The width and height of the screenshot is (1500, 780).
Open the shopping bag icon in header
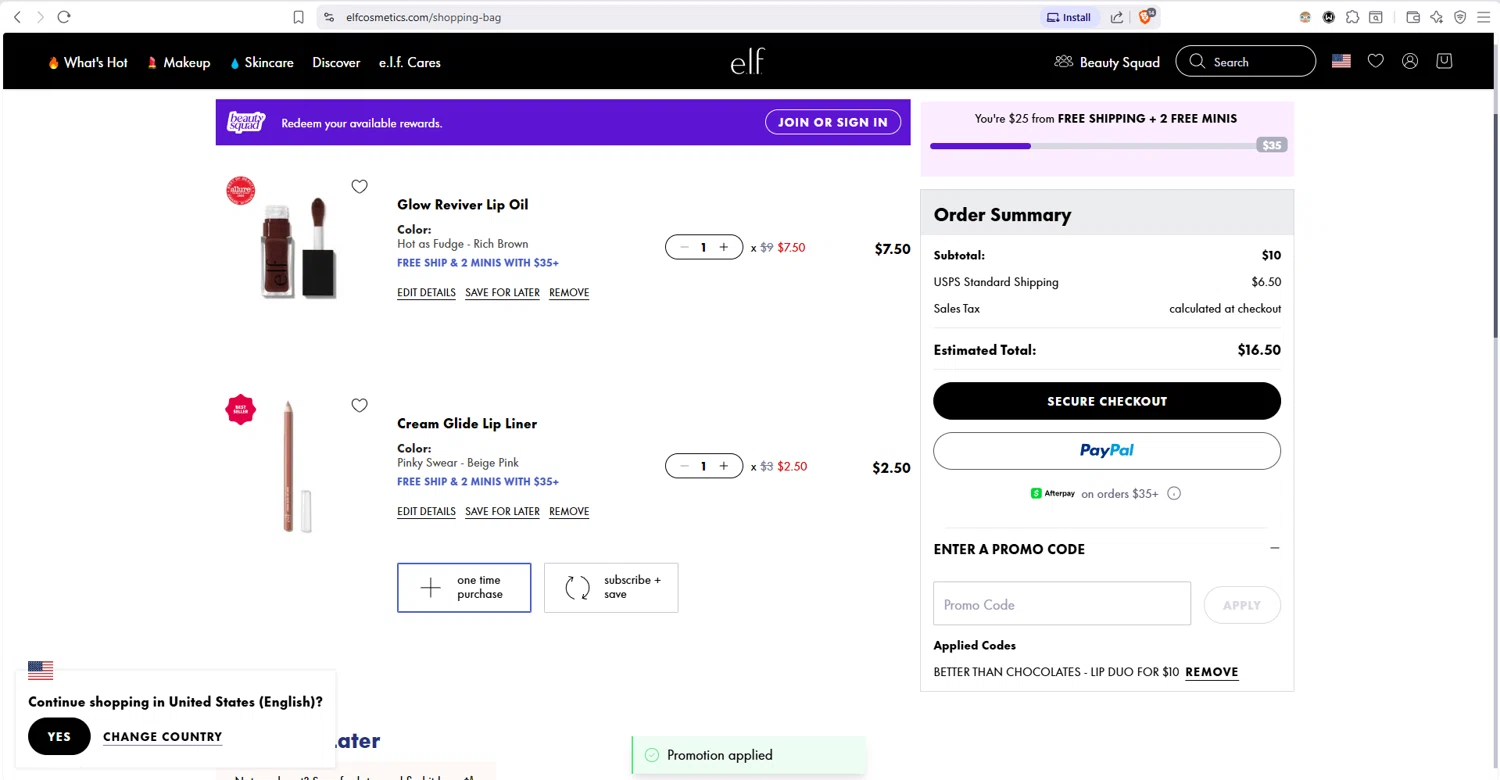pos(1444,61)
